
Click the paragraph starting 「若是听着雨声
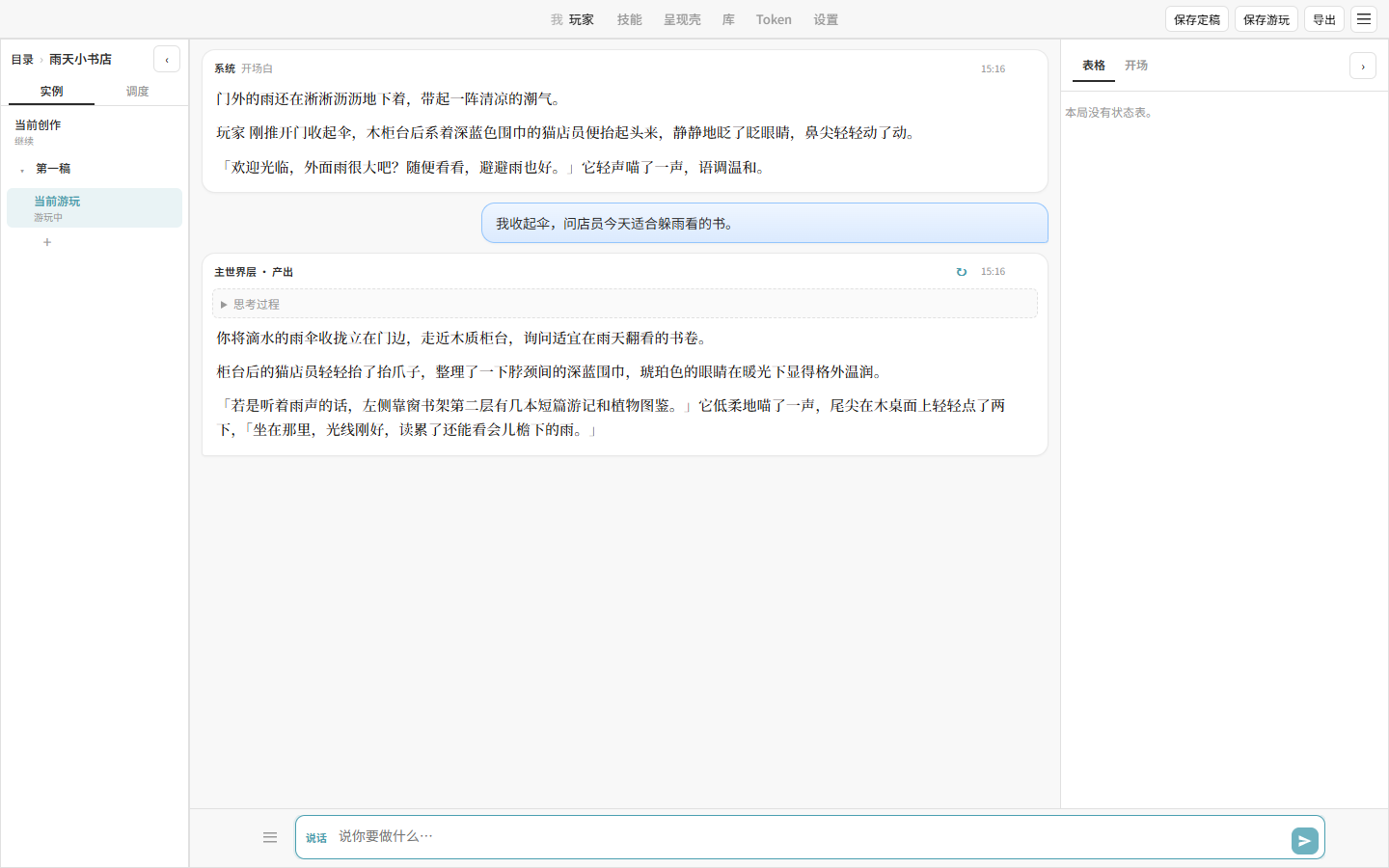[611, 418]
